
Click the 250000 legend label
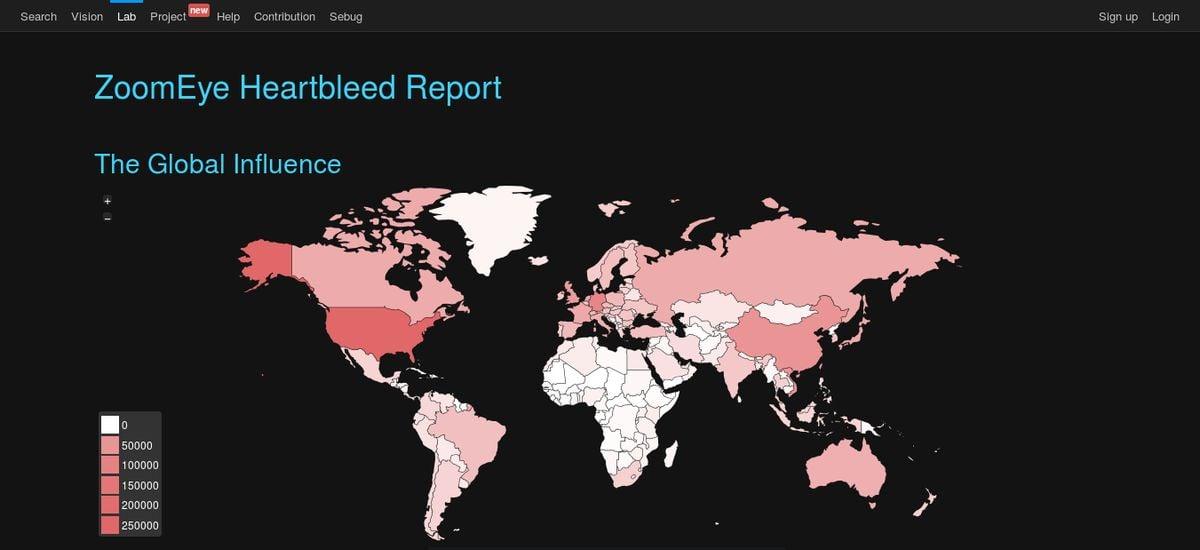point(140,526)
